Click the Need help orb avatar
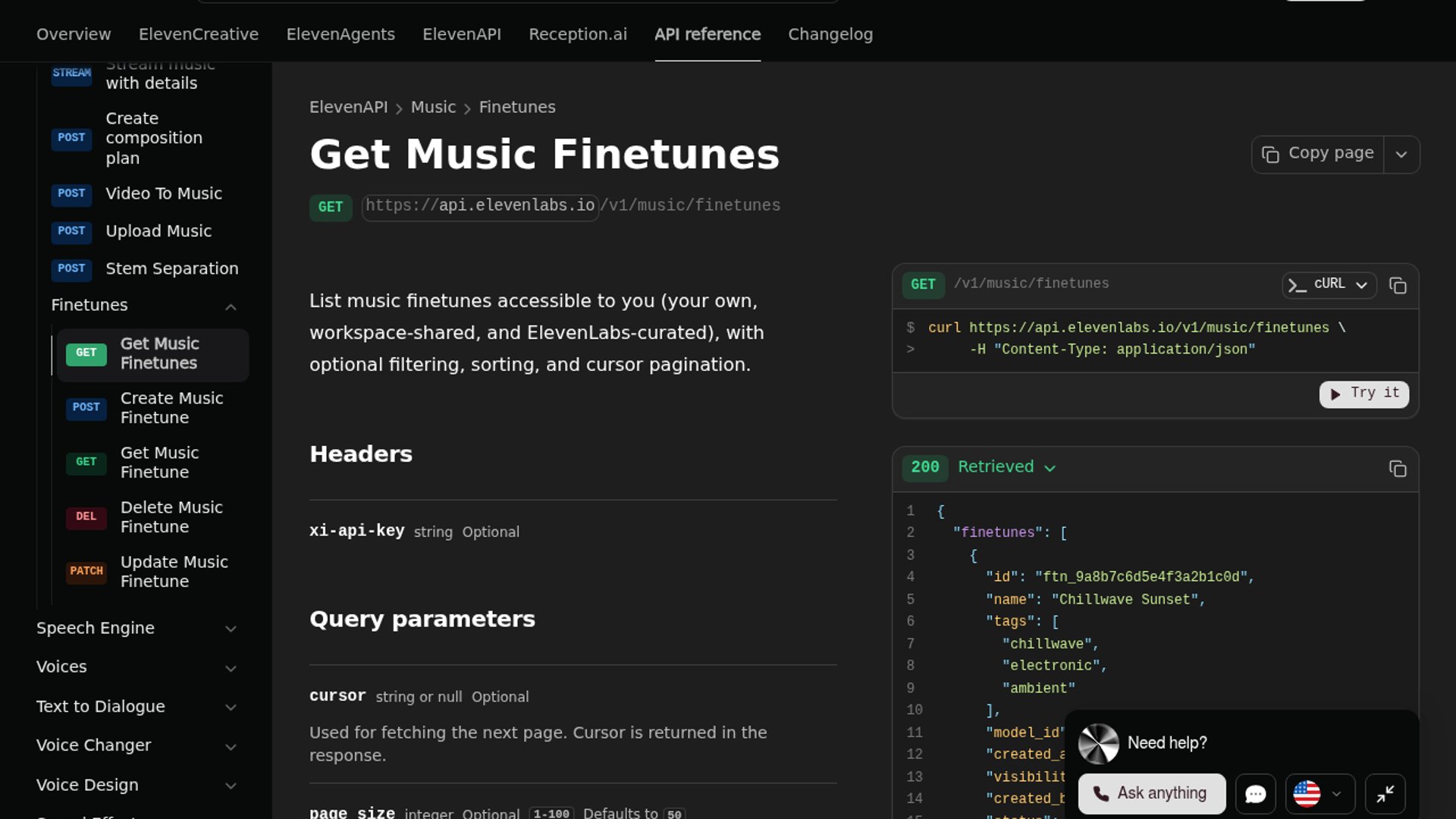Viewport: 1456px width, 819px height. tap(1099, 743)
